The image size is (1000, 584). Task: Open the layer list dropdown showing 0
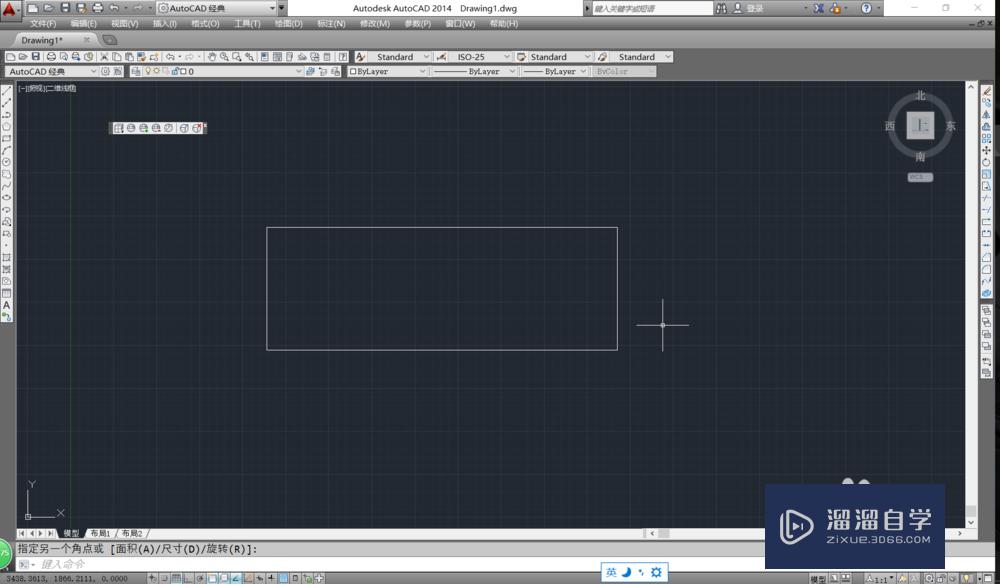coord(298,71)
